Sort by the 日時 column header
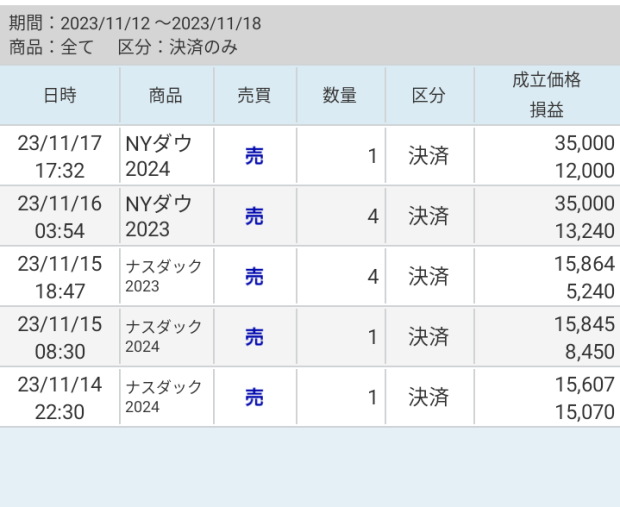This screenshot has height=507, width=620. [x=59, y=96]
